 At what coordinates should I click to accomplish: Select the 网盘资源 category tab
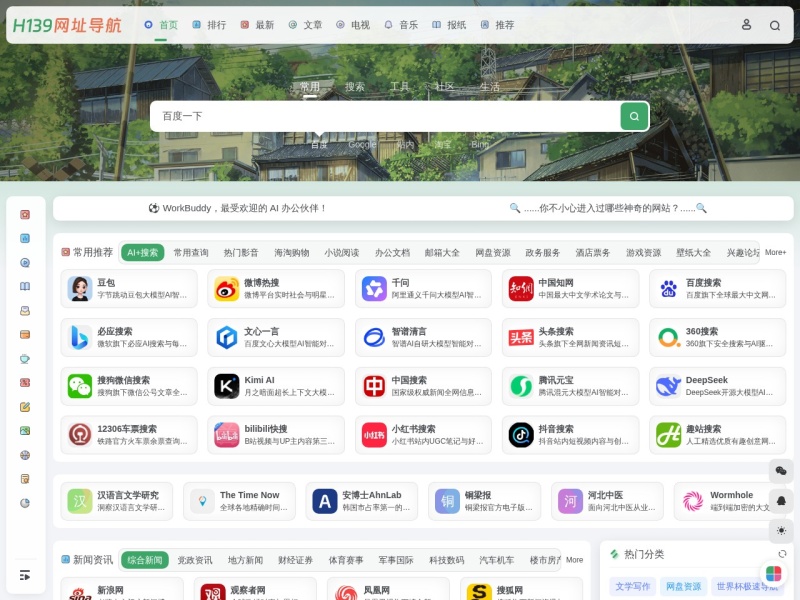click(x=493, y=253)
